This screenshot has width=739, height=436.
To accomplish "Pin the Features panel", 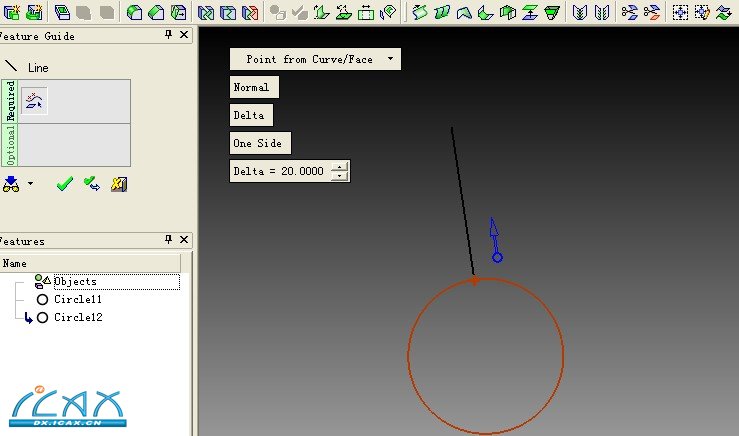I will [168, 239].
